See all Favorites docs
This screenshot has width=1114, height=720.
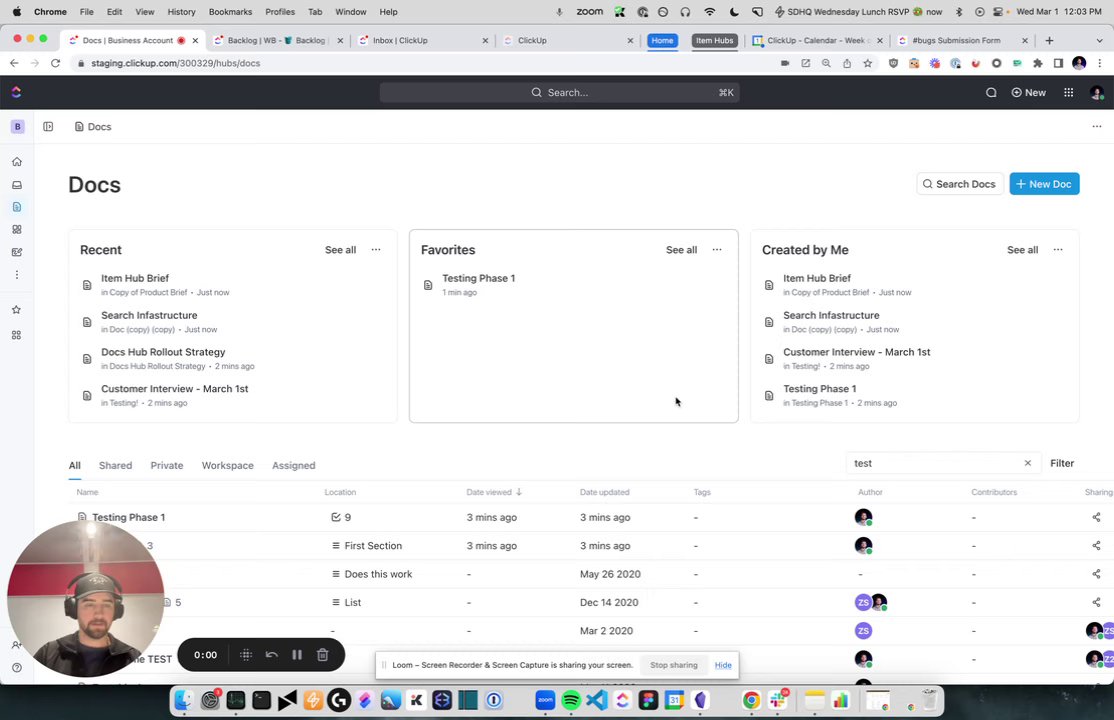click(681, 249)
